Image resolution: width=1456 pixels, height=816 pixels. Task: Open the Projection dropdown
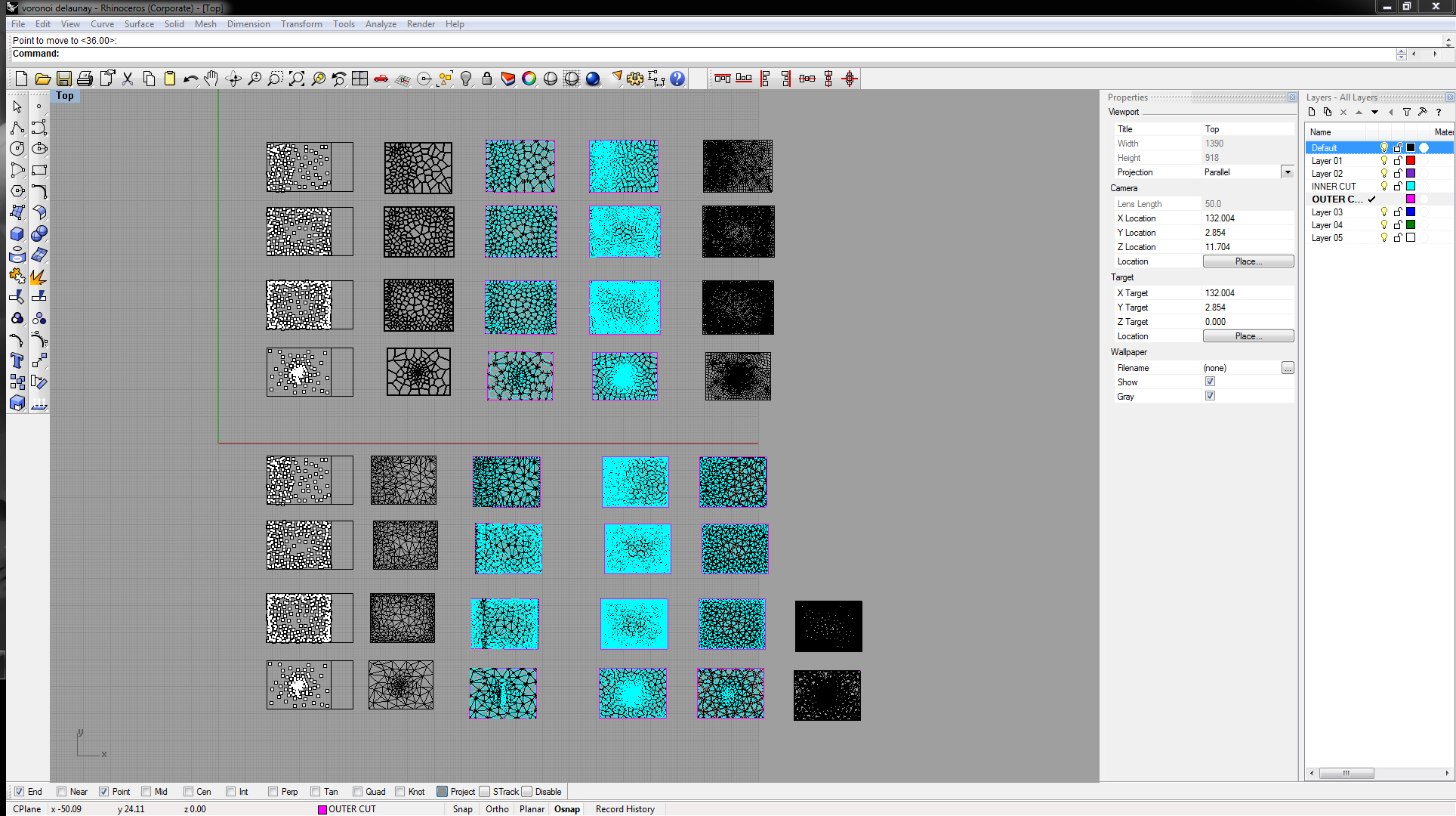click(1288, 172)
